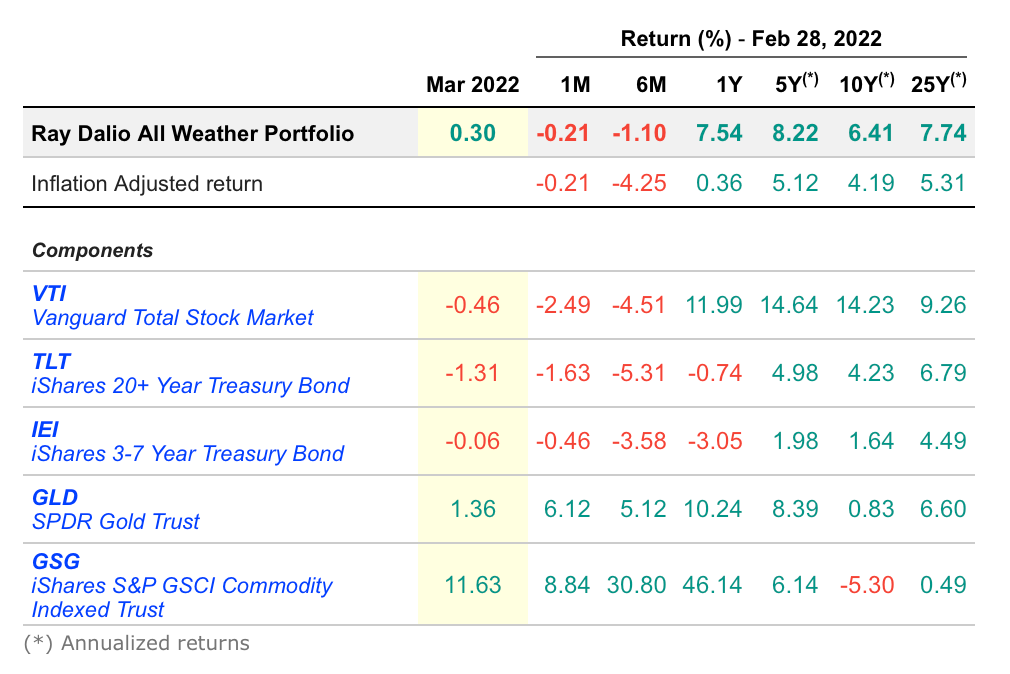Viewport: 1010px width, 674px height.
Task: Select TLT 5Y return 4.98
Action: pyautogui.click(x=795, y=373)
